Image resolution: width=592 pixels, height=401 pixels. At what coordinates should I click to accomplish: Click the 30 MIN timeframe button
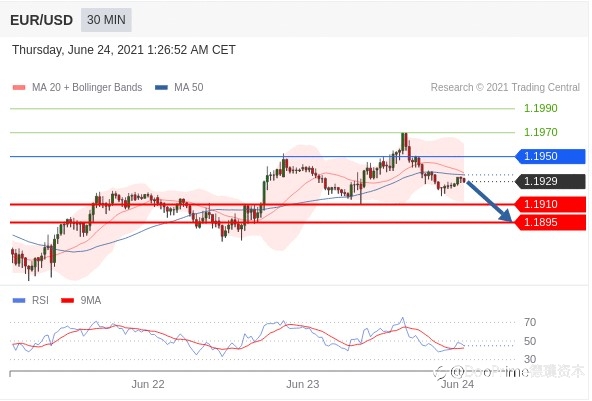click(106, 20)
